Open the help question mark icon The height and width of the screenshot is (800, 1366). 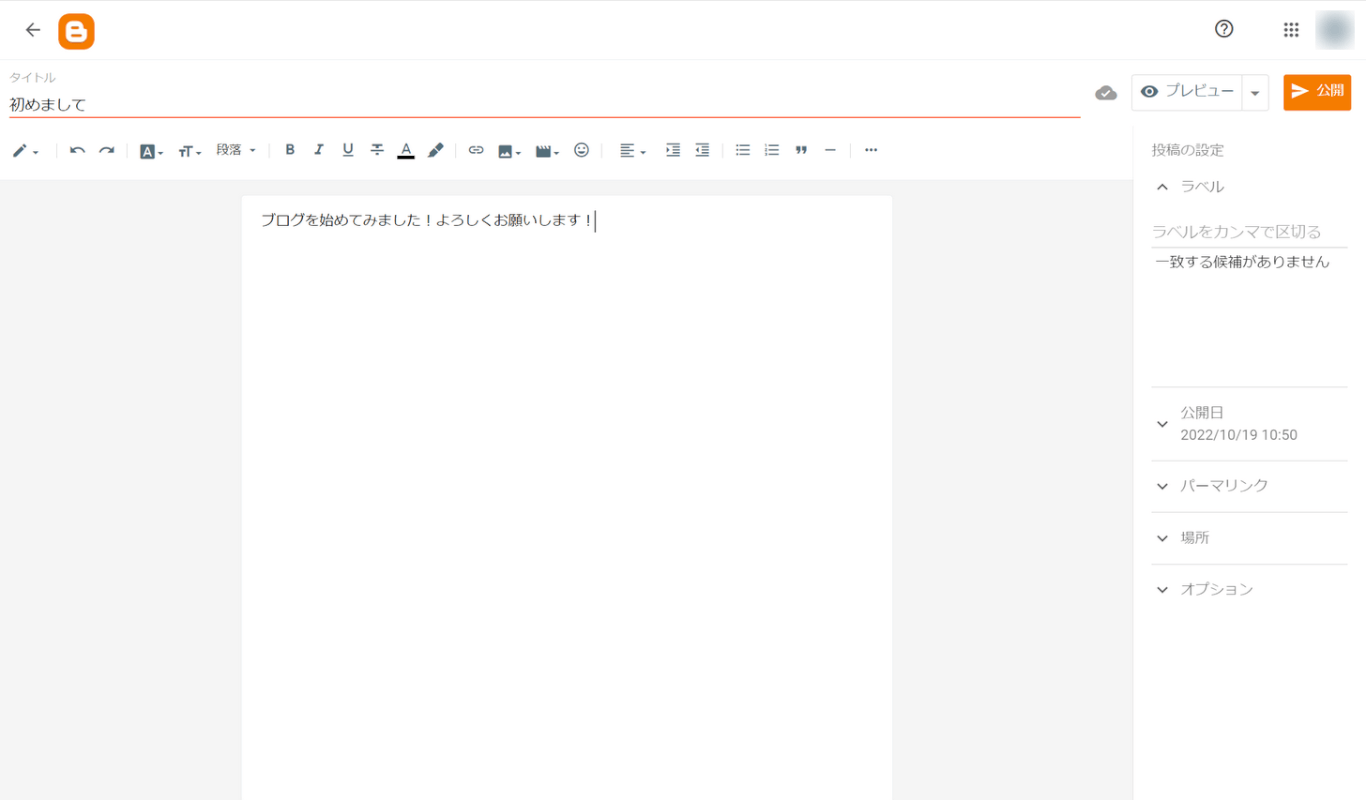coord(1224,29)
